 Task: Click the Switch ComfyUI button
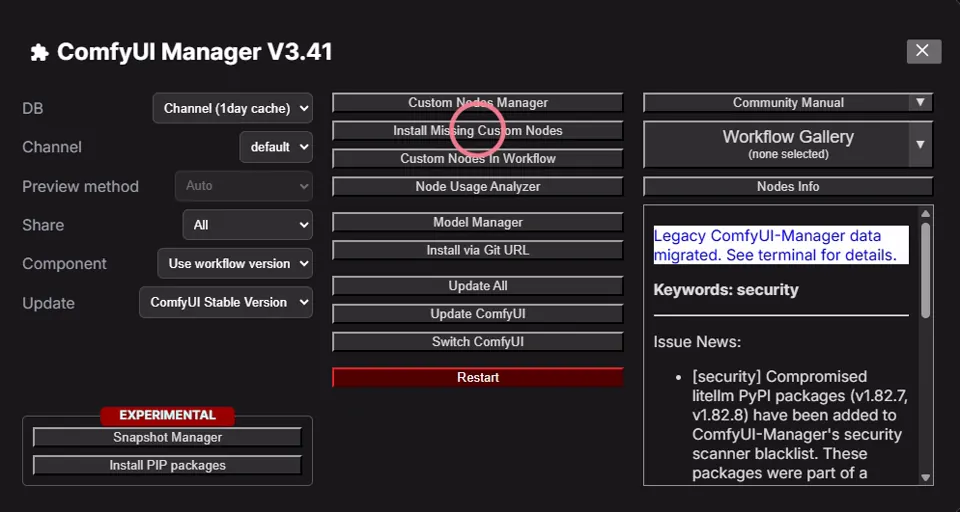coord(478,342)
